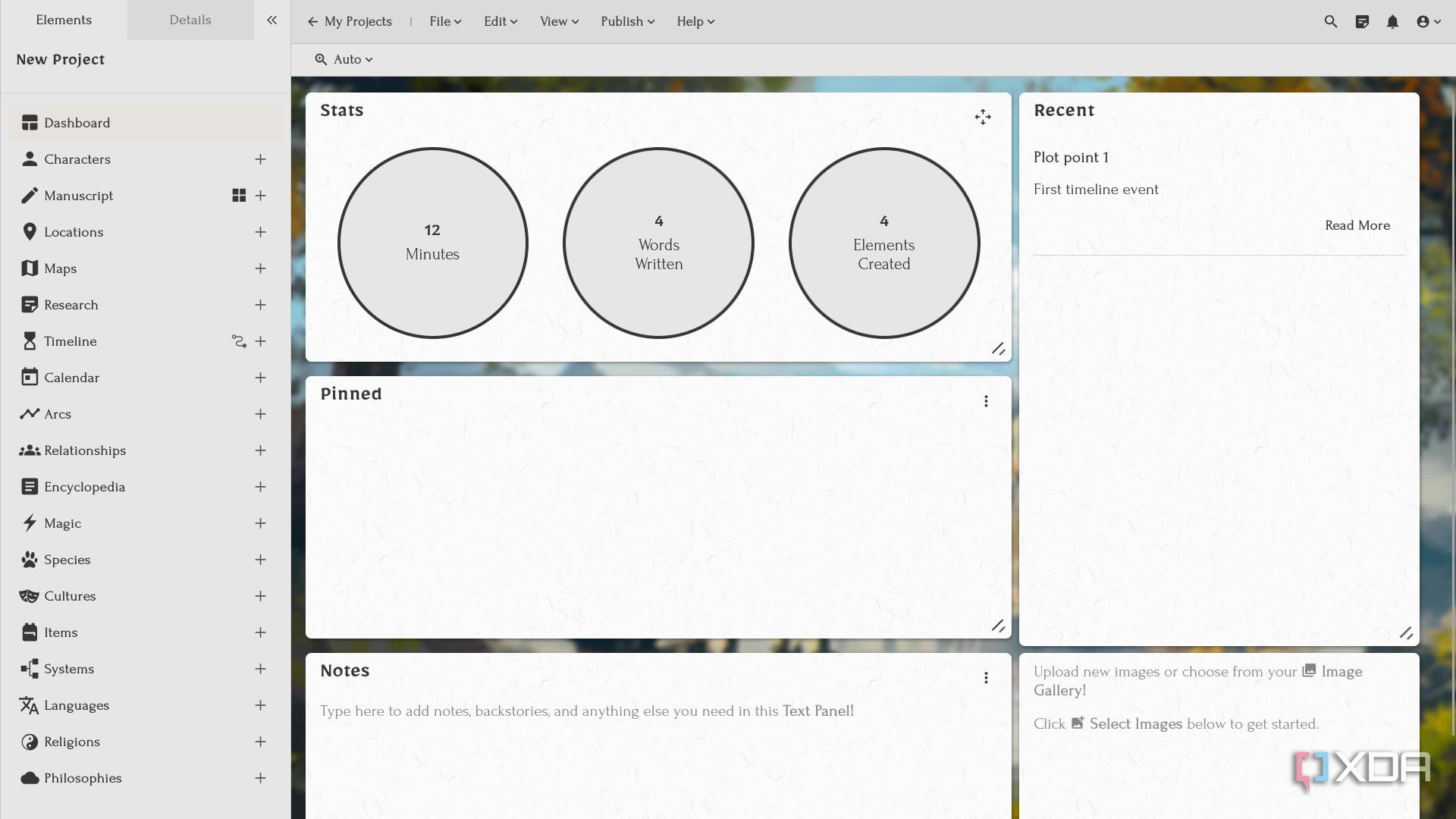Switch to the Details tab

(x=190, y=20)
